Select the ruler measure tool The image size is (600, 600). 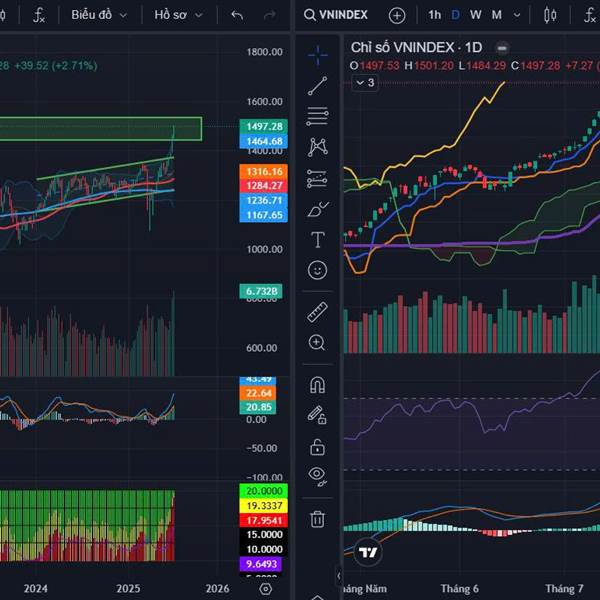click(318, 312)
